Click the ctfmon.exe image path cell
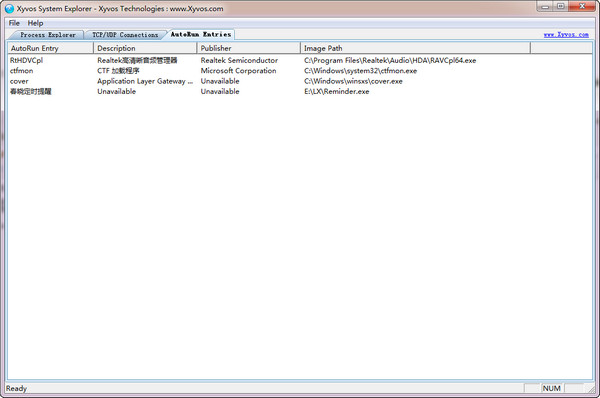 pyautogui.click(x=360, y=71)
